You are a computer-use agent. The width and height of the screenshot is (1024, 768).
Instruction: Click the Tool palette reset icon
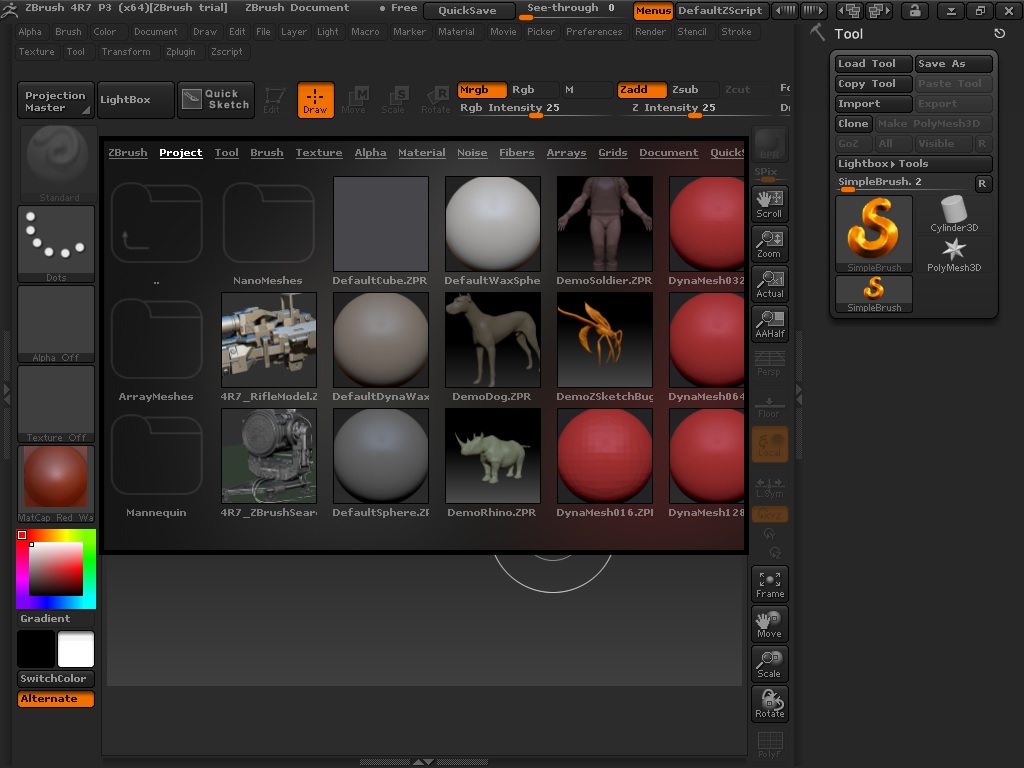click(x=999, y=33)
